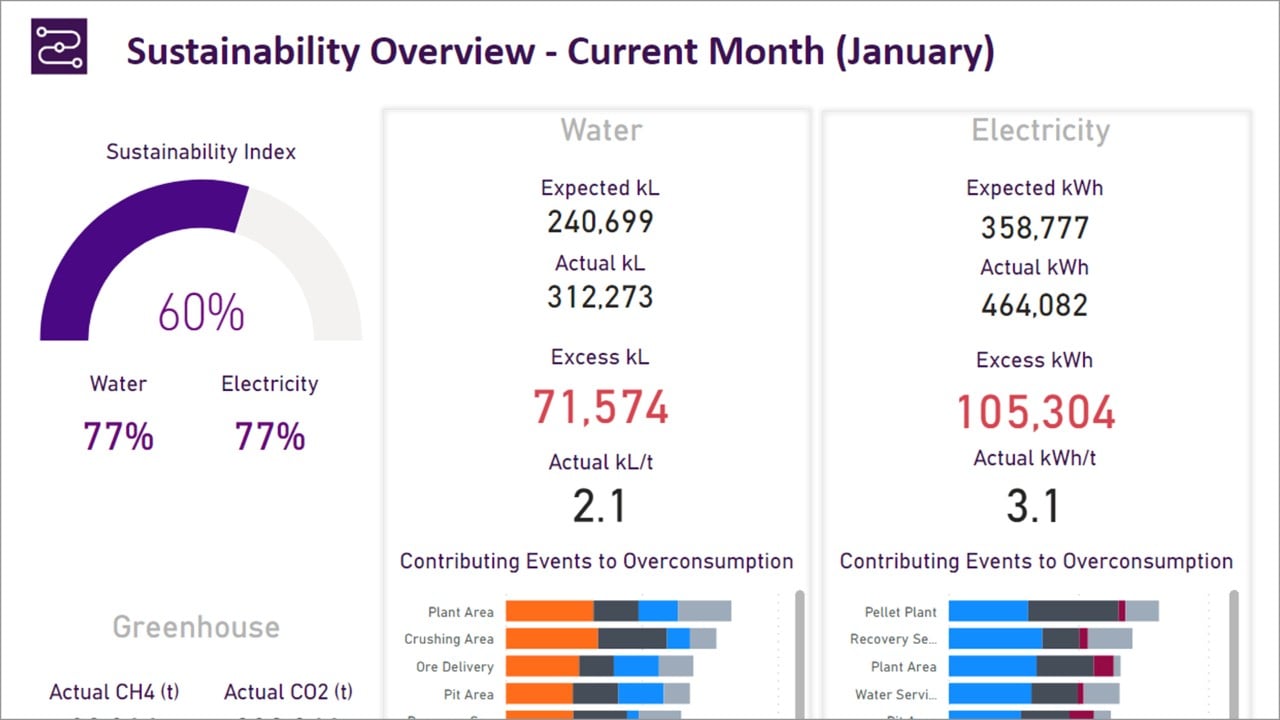Select the Sustainability Index gauge
The width and height of the screenshot is (1280, 720).
[198, 270]
